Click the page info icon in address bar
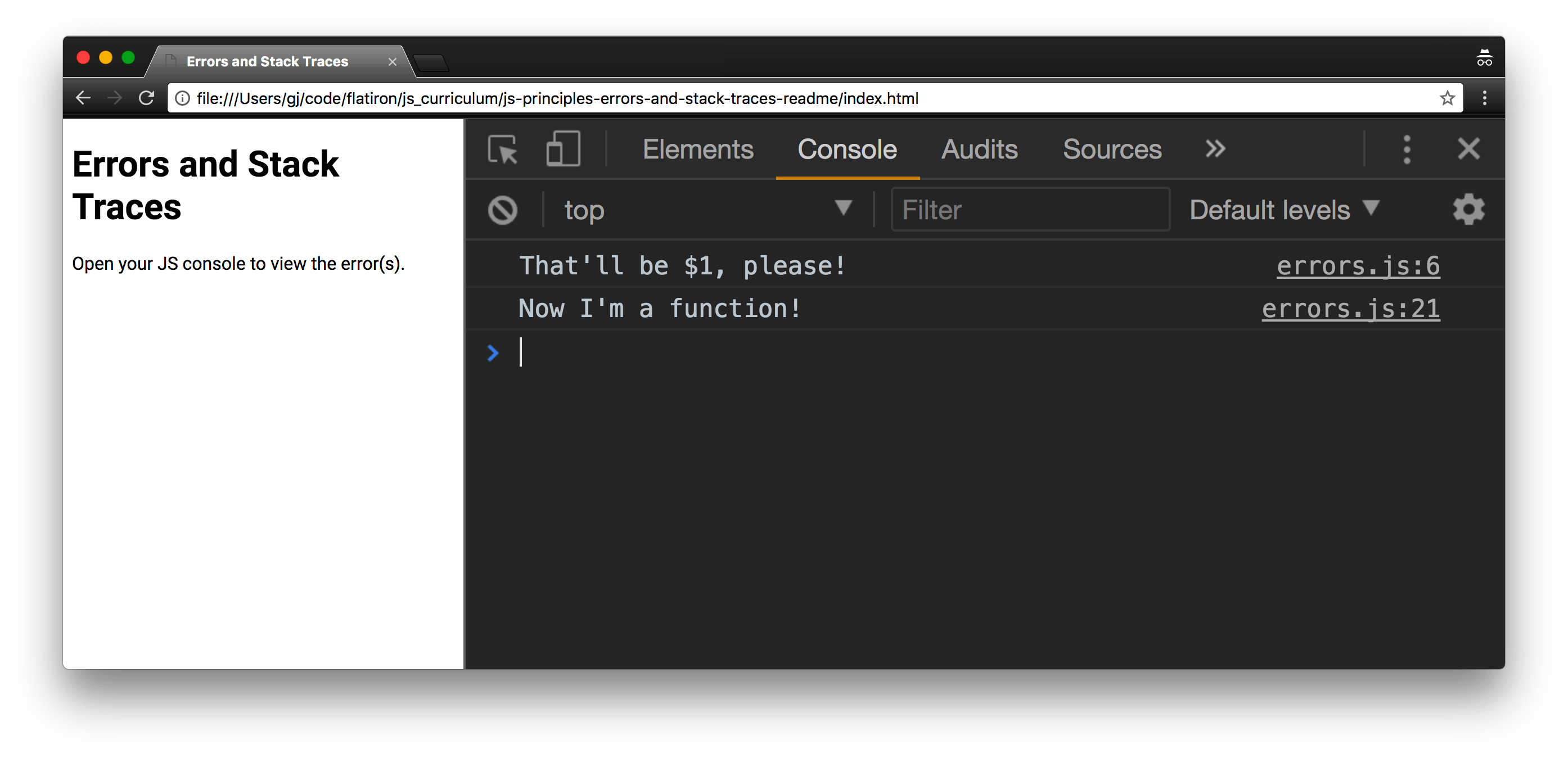The image size is (1568, 759). click(x=182, y=98)
